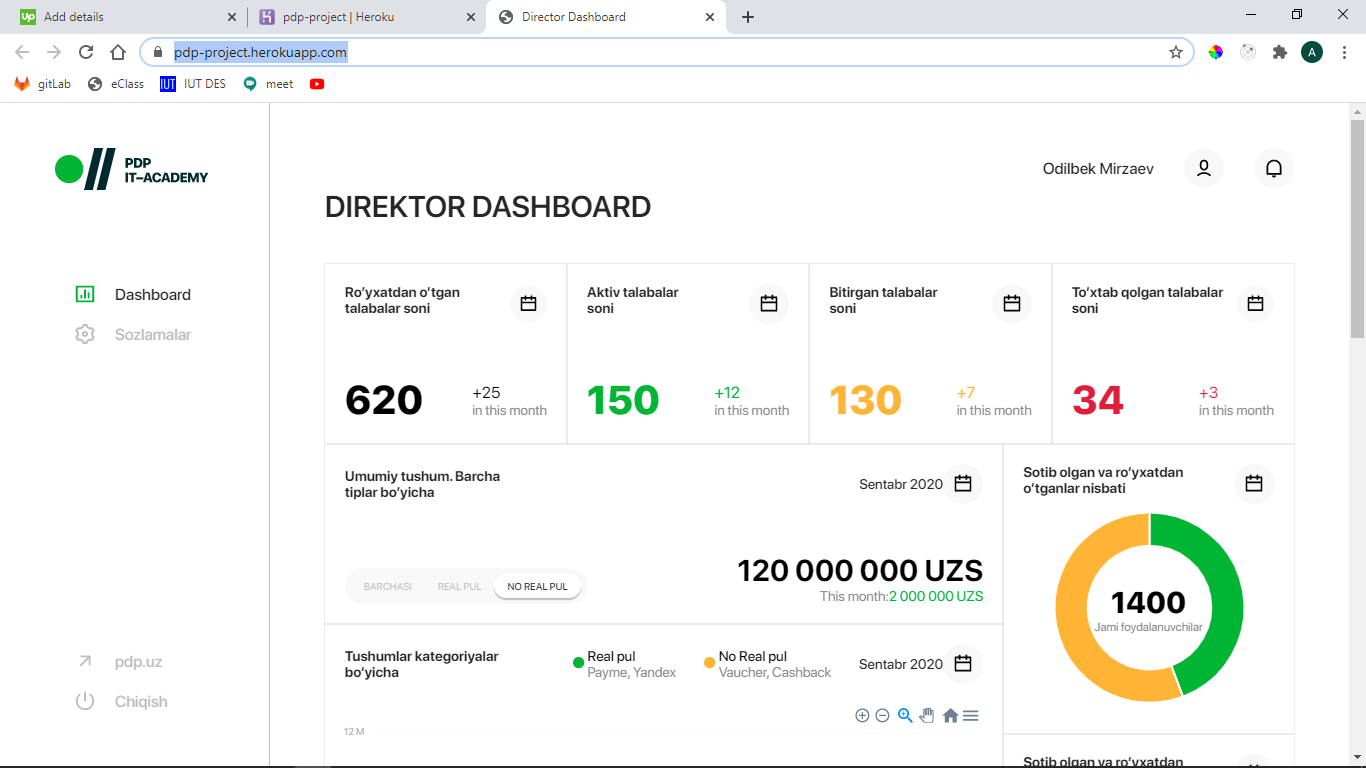
Task: Switch toggle to REAL PUL
Action: click(x=459, y=586)
